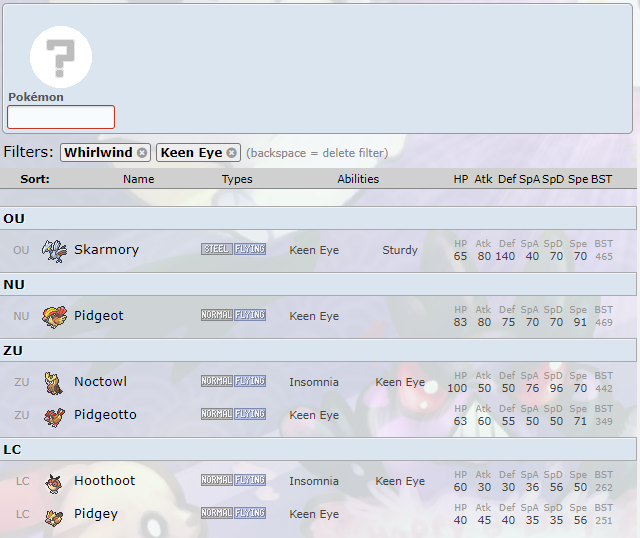640x538 pixels.
Task: Sort by BST column header
Action: point(602,179)
